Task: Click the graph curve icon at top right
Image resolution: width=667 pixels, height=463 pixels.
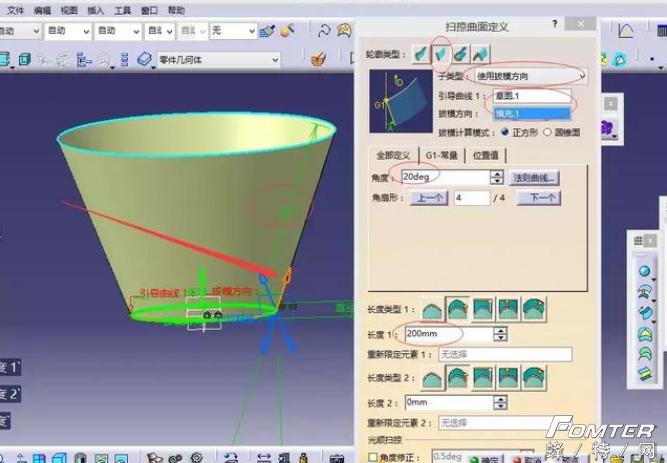Action: point(626,31)
